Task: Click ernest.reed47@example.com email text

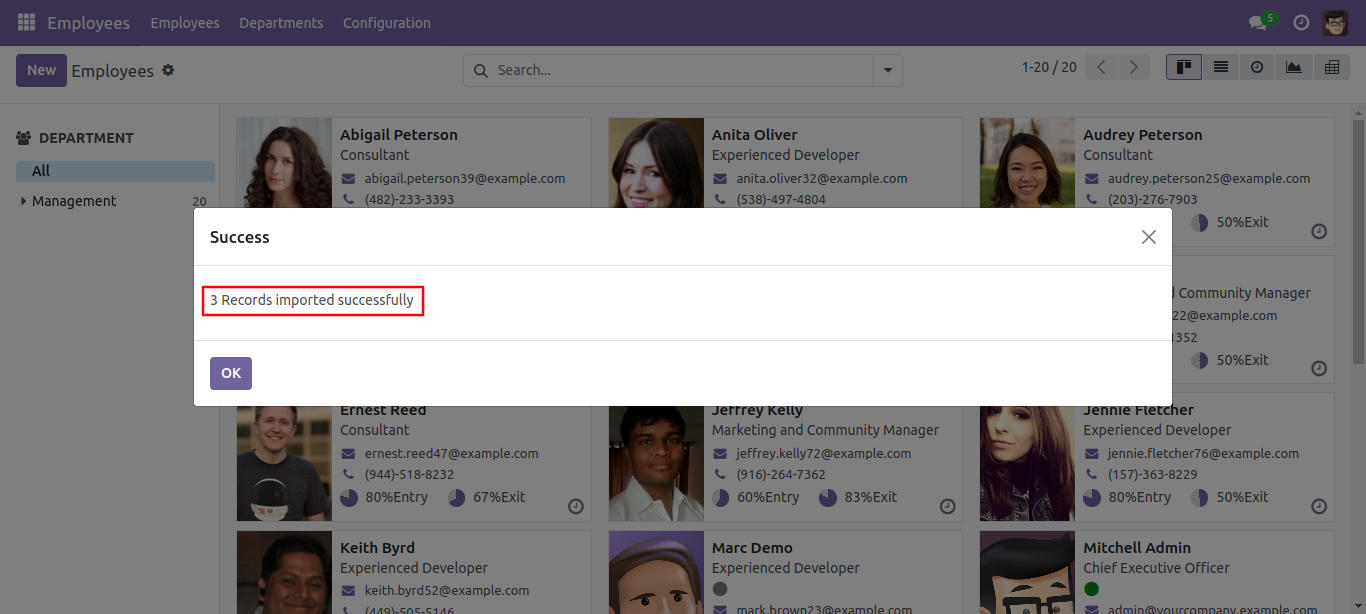Action: 451,453
